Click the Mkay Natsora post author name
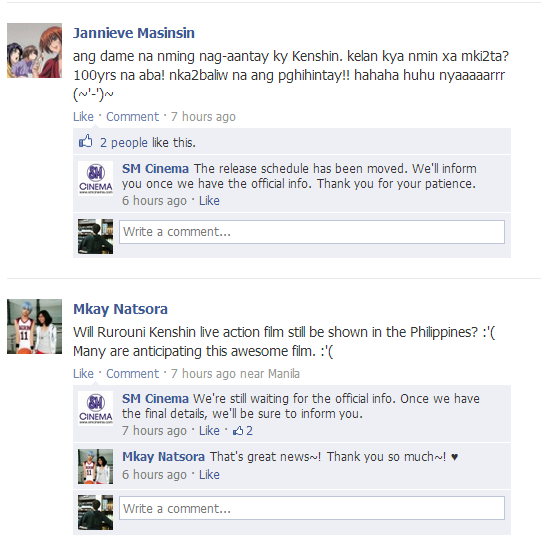Screen dimensions: 541x544 (x=120, y=309)
